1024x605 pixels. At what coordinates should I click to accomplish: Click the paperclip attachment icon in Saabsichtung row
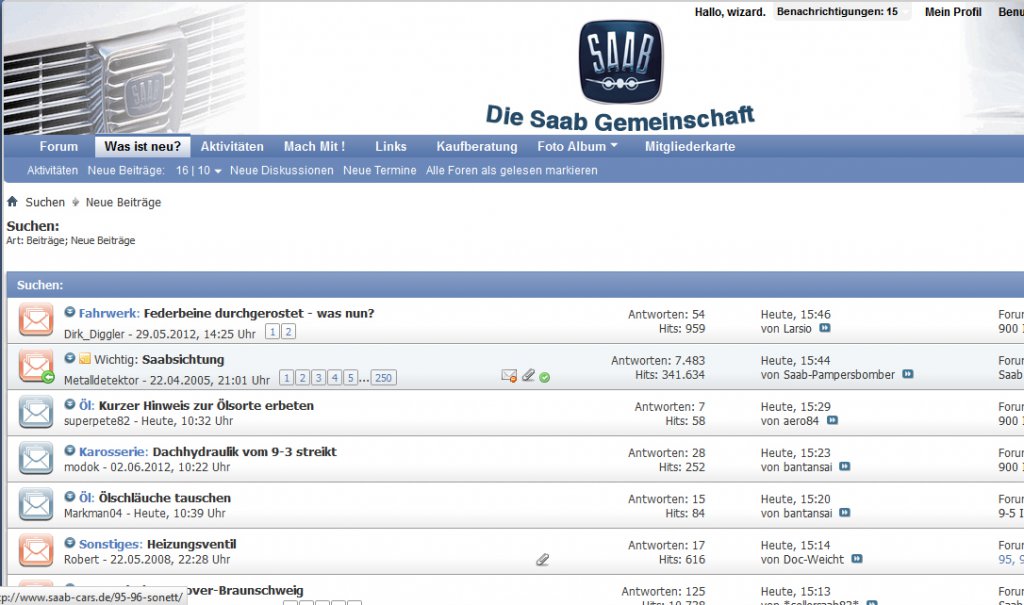pos(528,375)
